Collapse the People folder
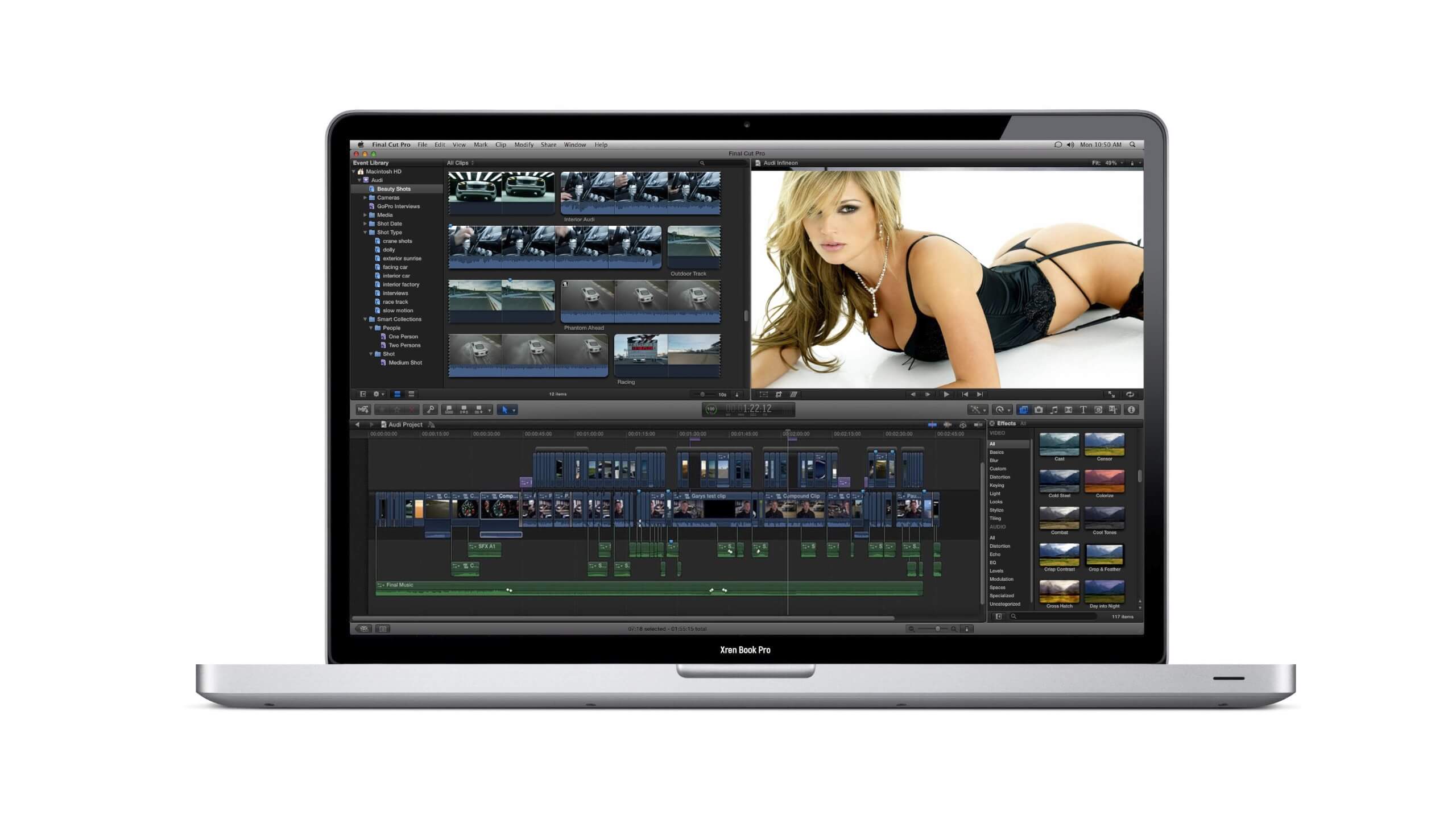 tap(371, 328)
